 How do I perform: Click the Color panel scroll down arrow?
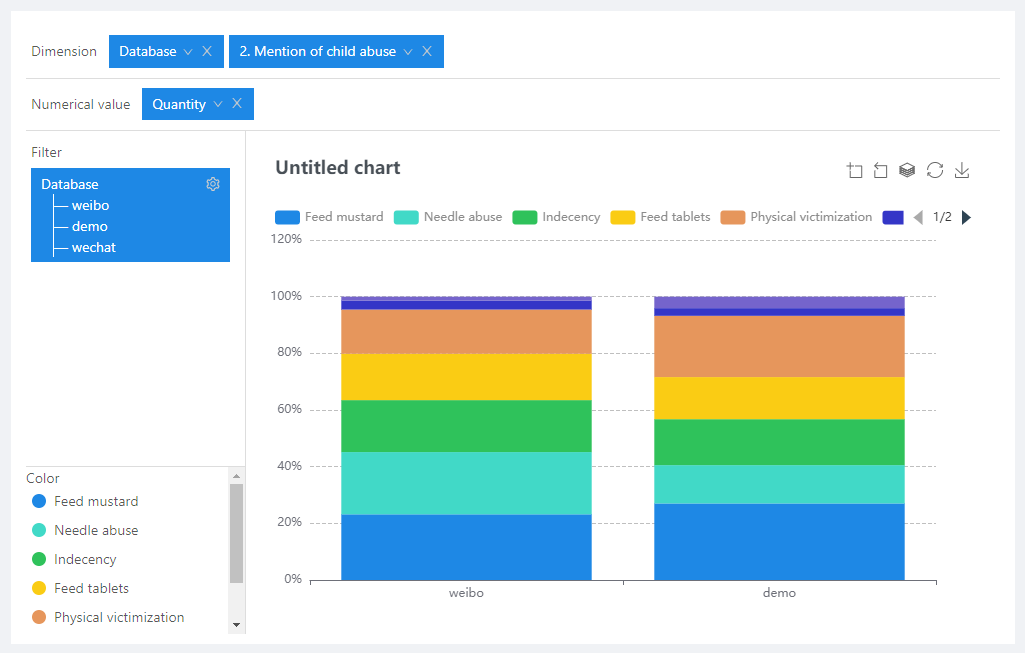[237, 624]
